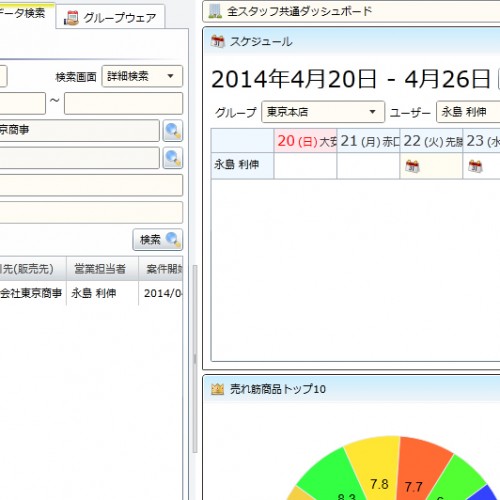Click the empty schedule cell under 21 (月)

tap(368, 166)
